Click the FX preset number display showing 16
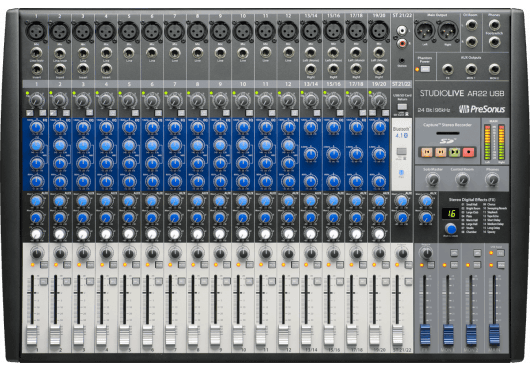 pos(451,214)
